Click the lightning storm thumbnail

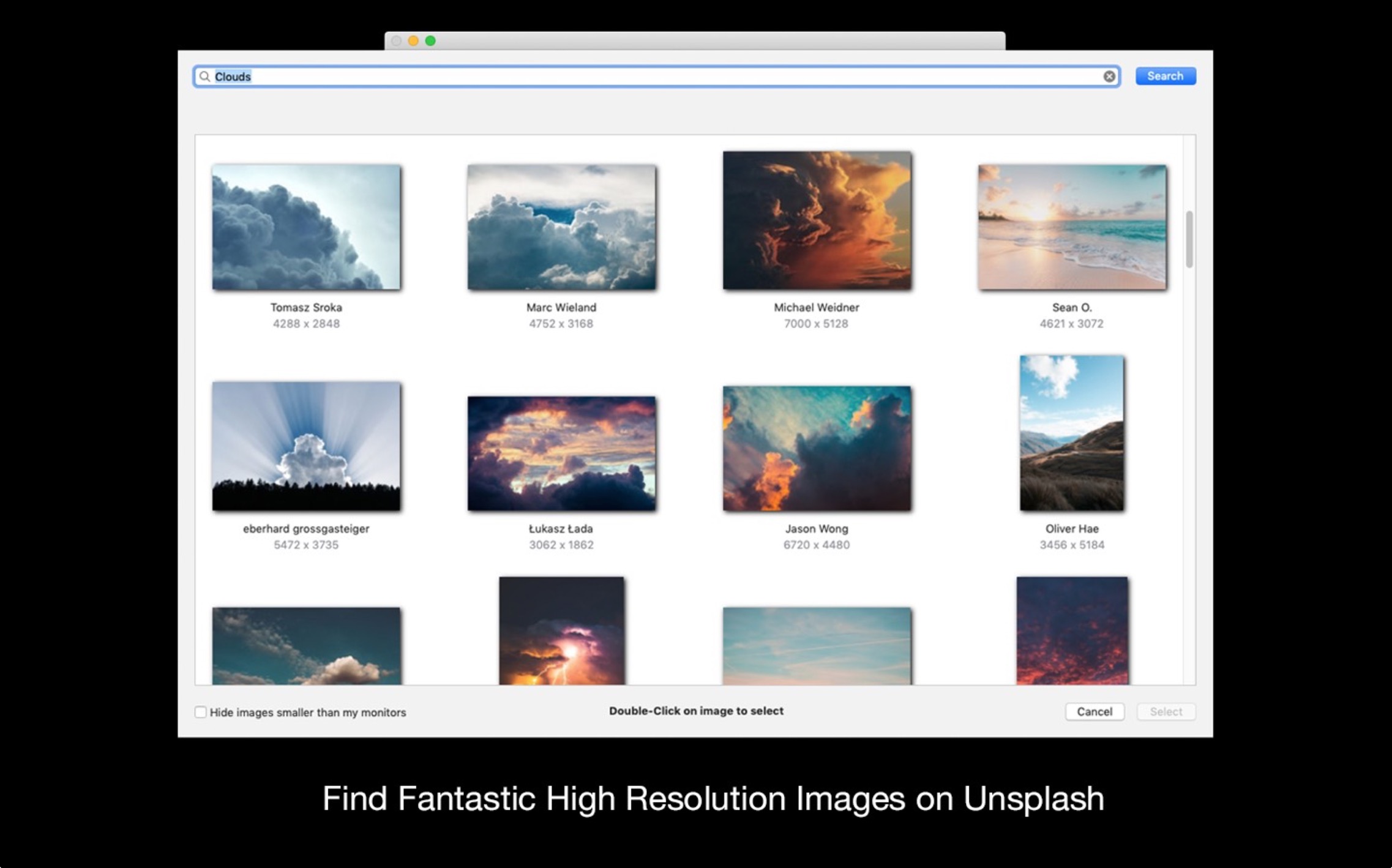tap(562, 630)
